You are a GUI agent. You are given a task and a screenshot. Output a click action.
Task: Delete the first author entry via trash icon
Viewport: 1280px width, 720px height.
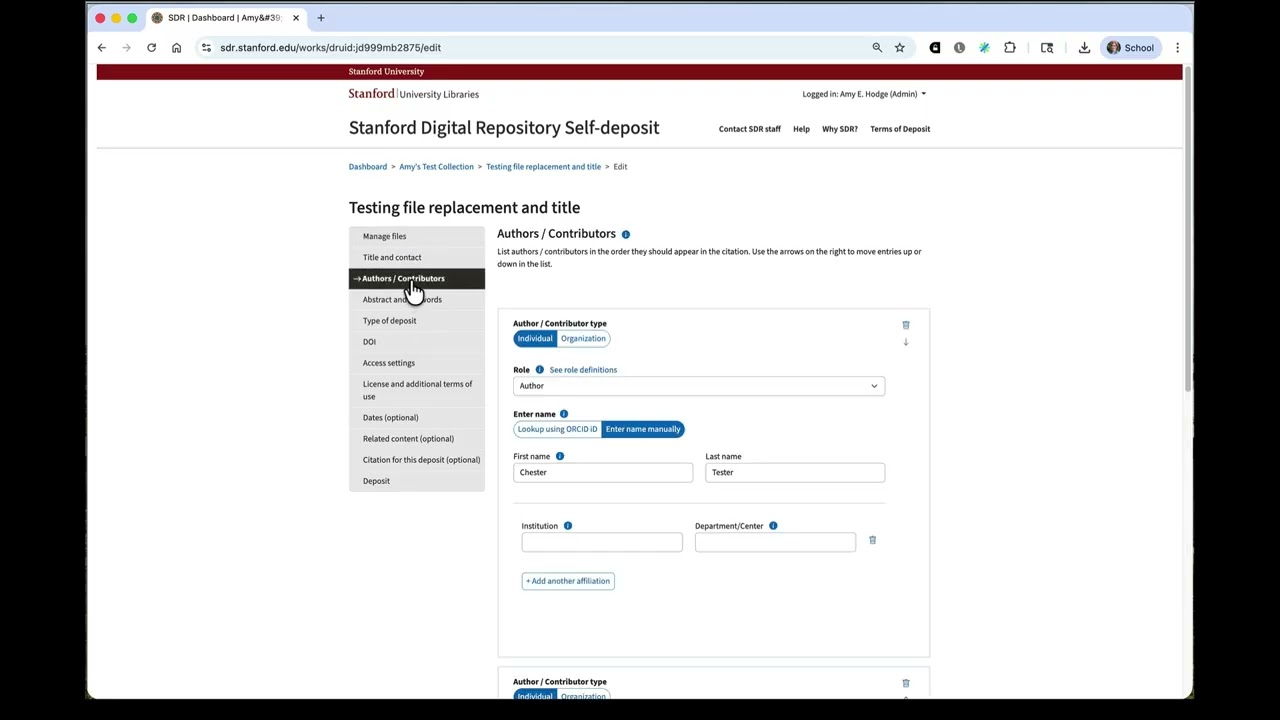[906, 325]
